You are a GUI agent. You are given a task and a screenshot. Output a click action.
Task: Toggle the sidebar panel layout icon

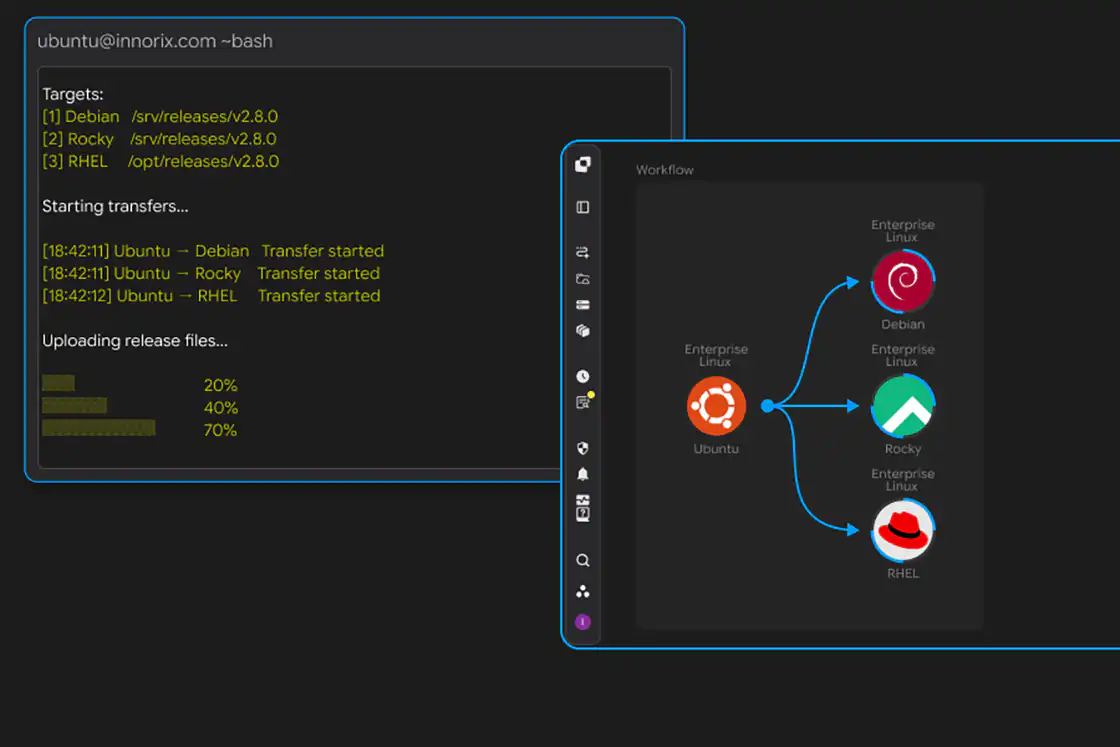pos(583,207)
